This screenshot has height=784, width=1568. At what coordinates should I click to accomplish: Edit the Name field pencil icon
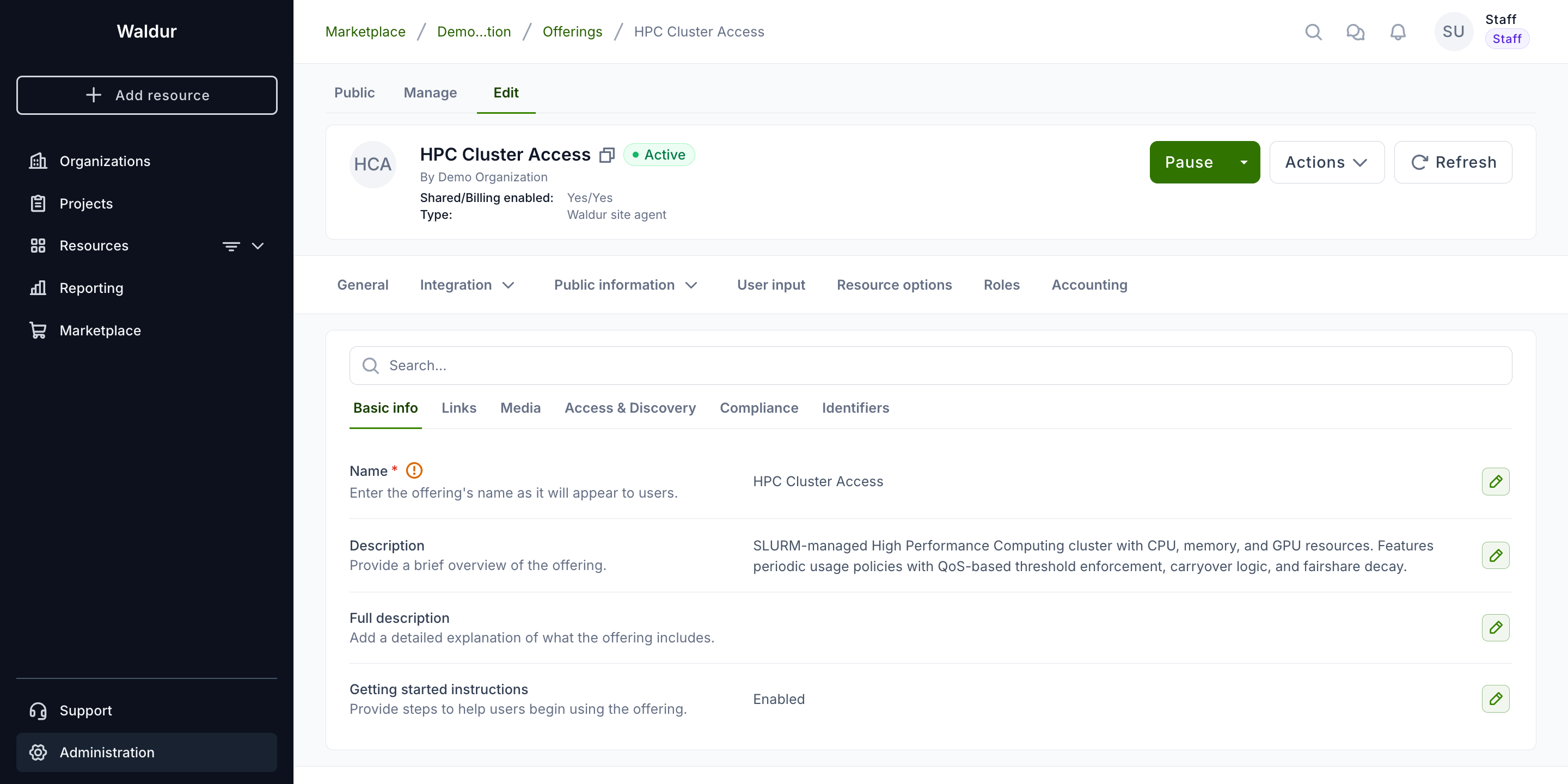1496,481
